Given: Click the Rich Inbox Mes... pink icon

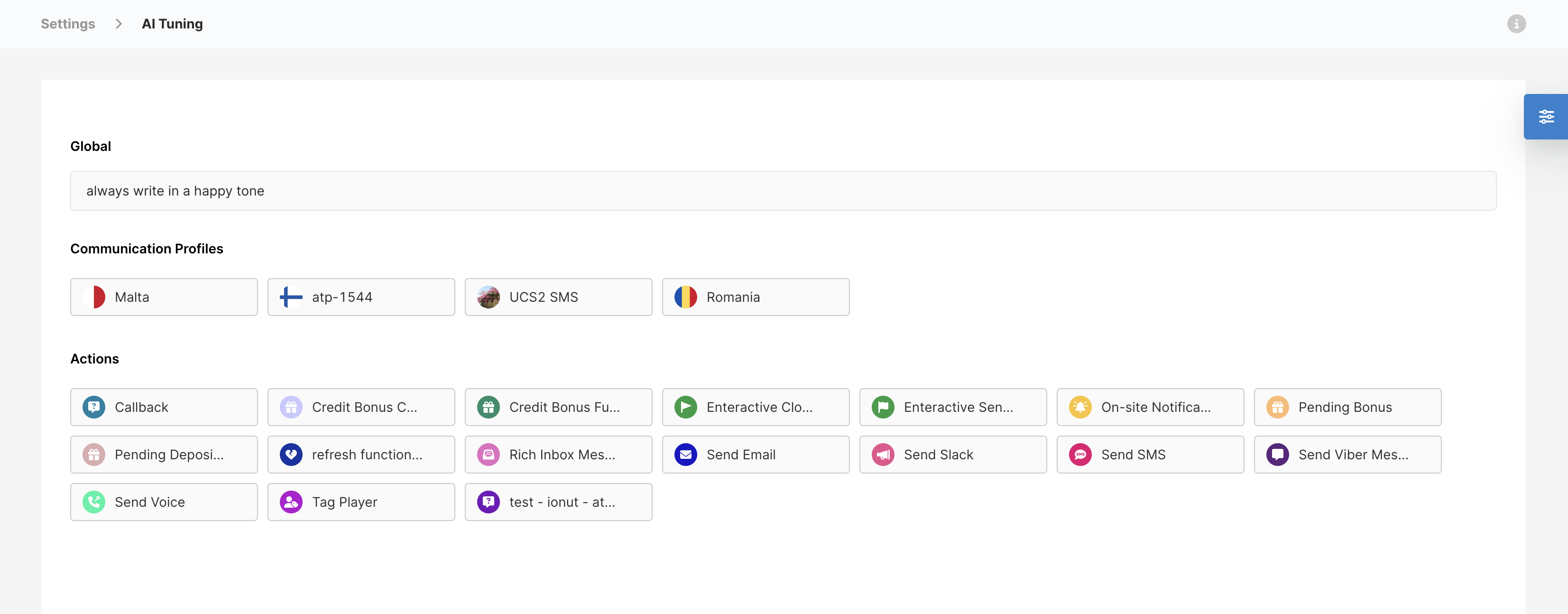Looking at the screenshot, I should click(488, 455).
